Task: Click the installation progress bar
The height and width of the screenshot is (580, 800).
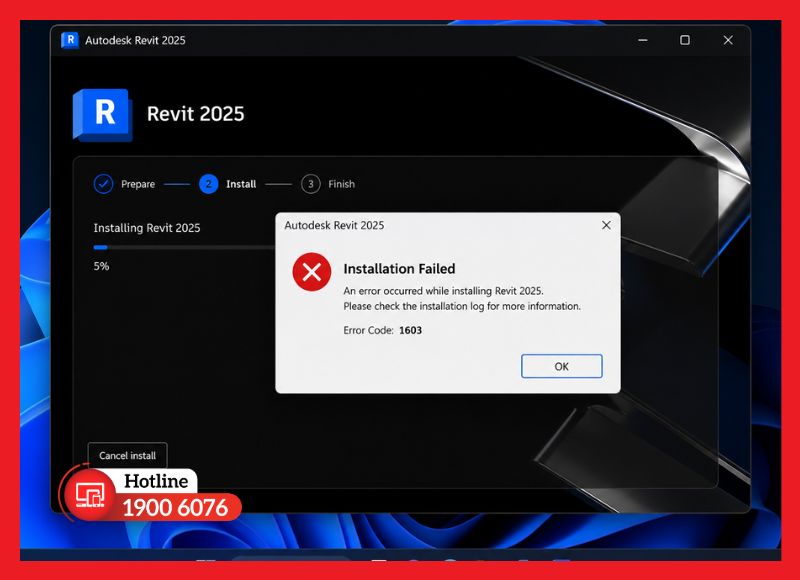Action: click(x=184, y=247)
